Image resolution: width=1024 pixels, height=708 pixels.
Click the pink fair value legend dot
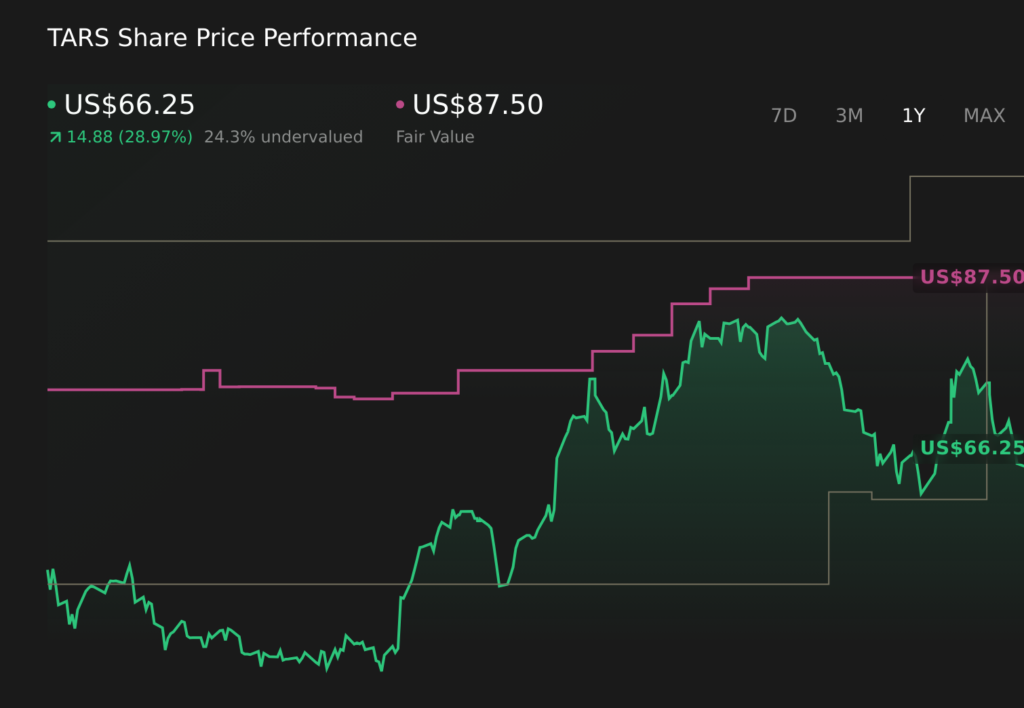[x=400, y=104]
